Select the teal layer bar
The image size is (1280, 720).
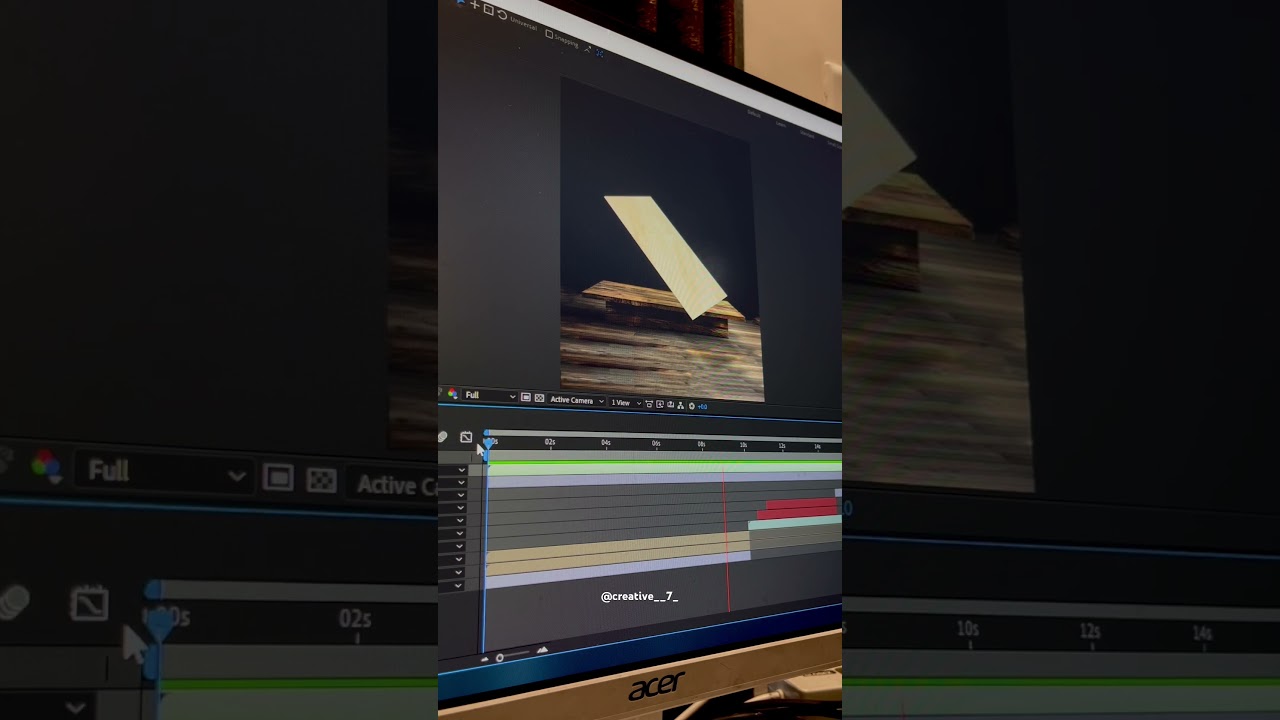(795, 523)
